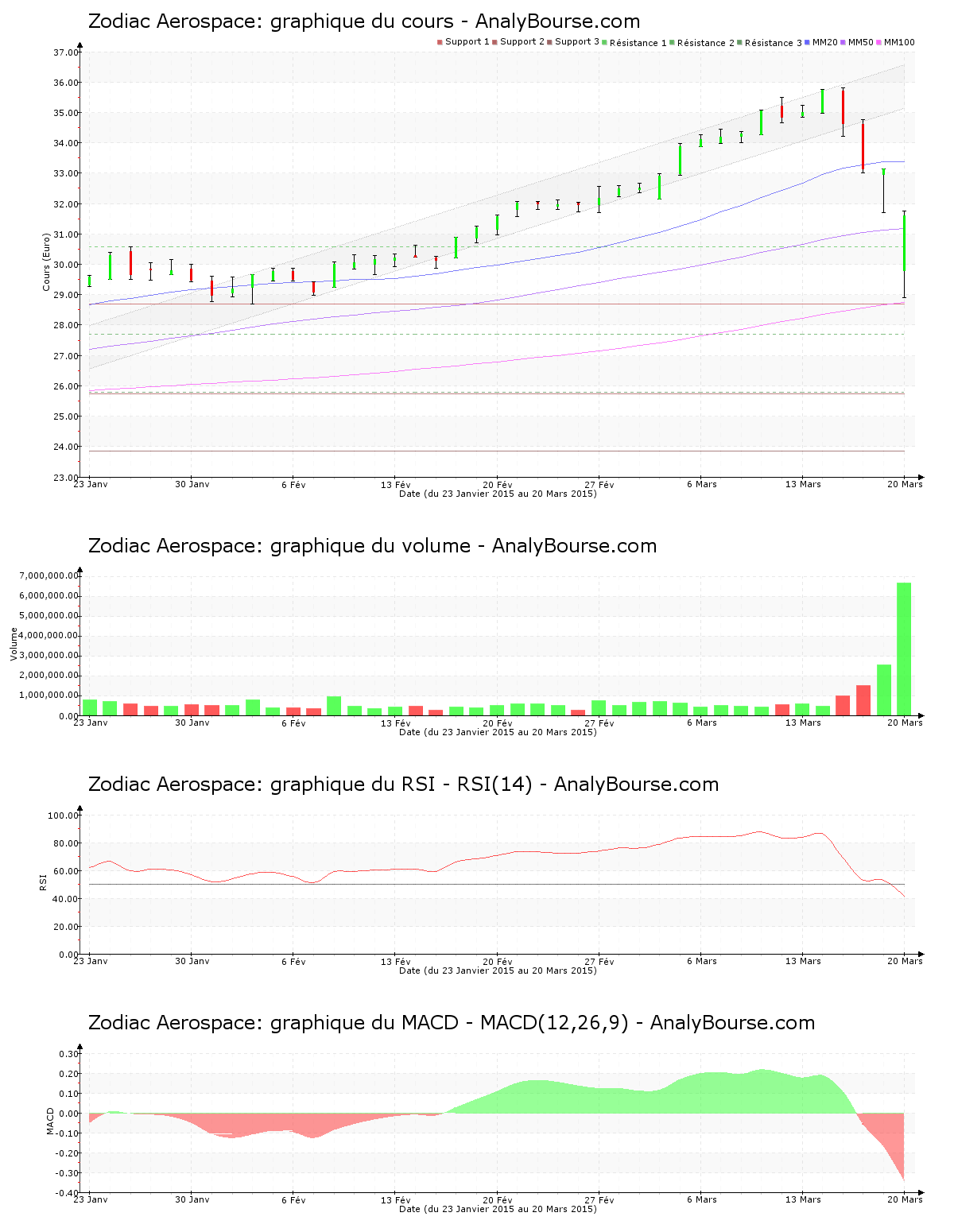The image size is (954, 1232).
Task: Select the MM50 legend label
Action: tap(861, 41)
